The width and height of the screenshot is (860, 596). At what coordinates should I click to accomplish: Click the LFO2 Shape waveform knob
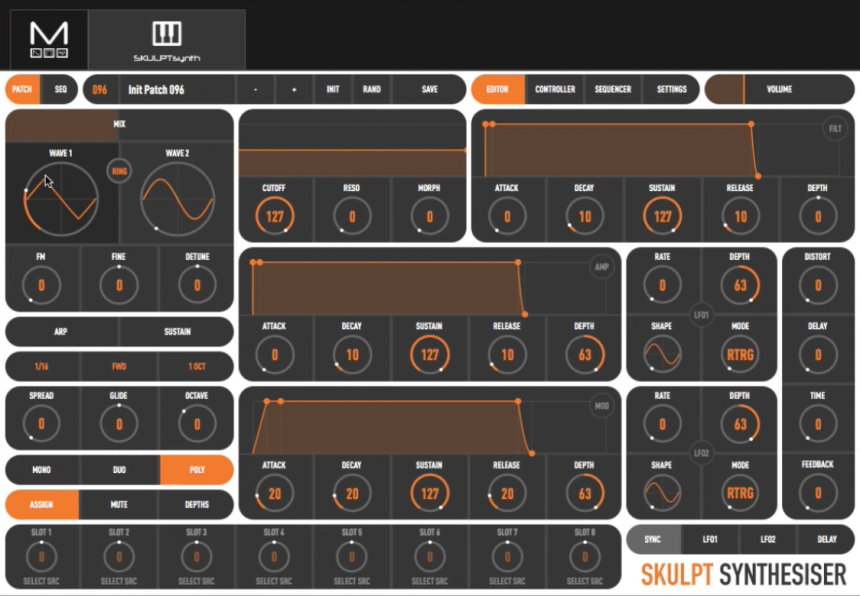(662, 493)
